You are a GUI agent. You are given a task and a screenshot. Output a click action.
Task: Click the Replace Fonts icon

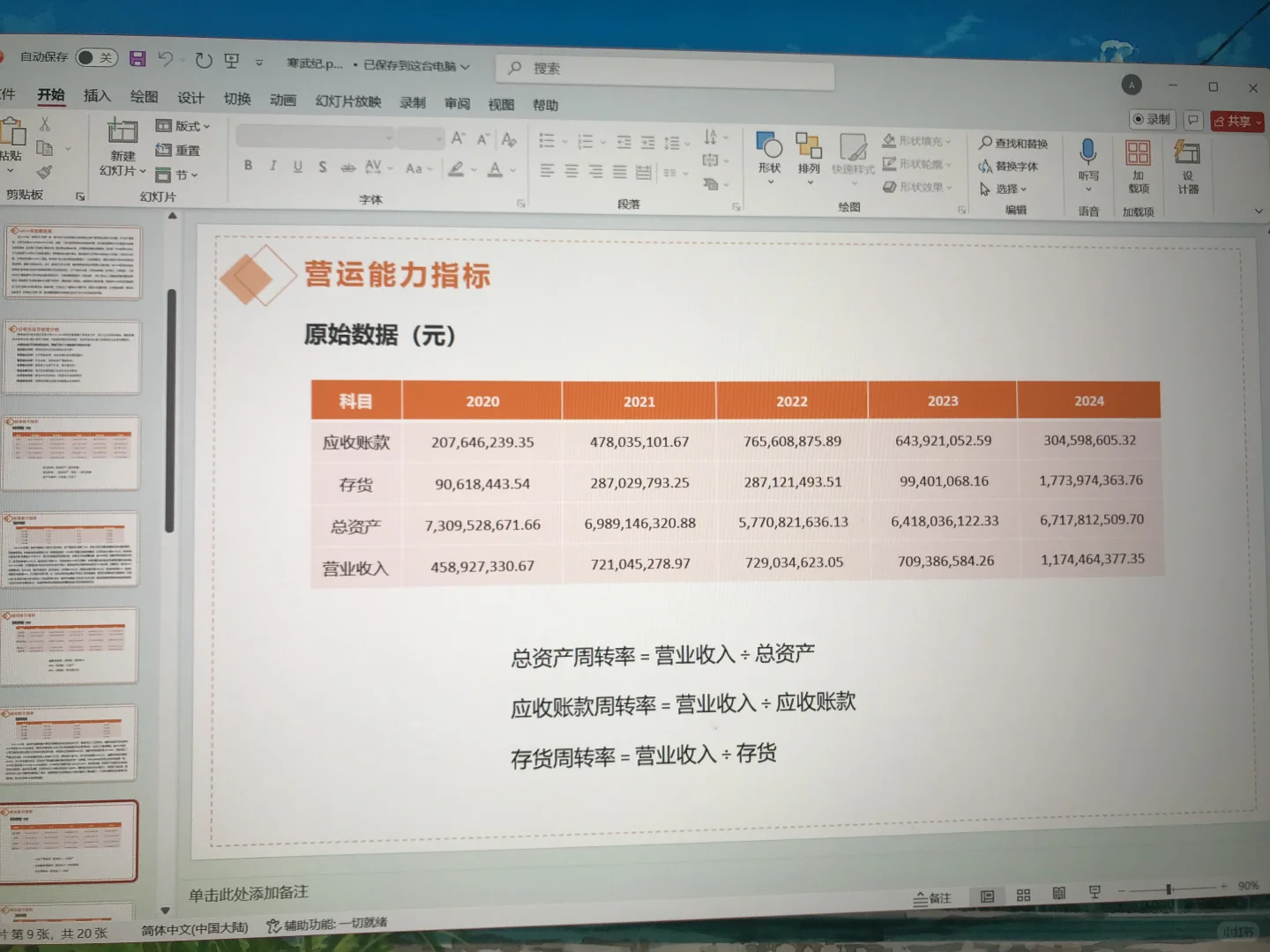click(1012, 166)
